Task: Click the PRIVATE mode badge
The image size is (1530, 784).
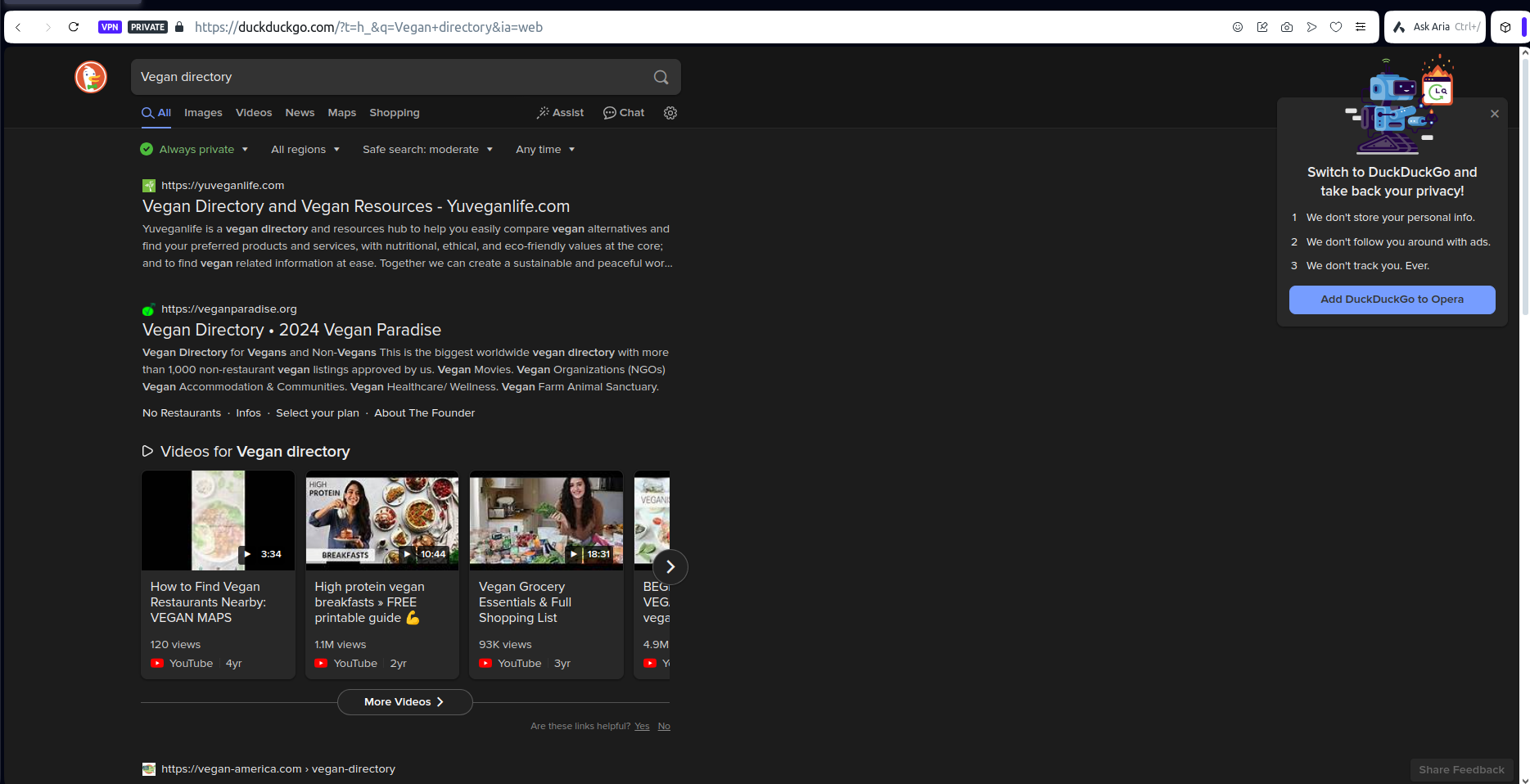Action: [x=148, y=27]
